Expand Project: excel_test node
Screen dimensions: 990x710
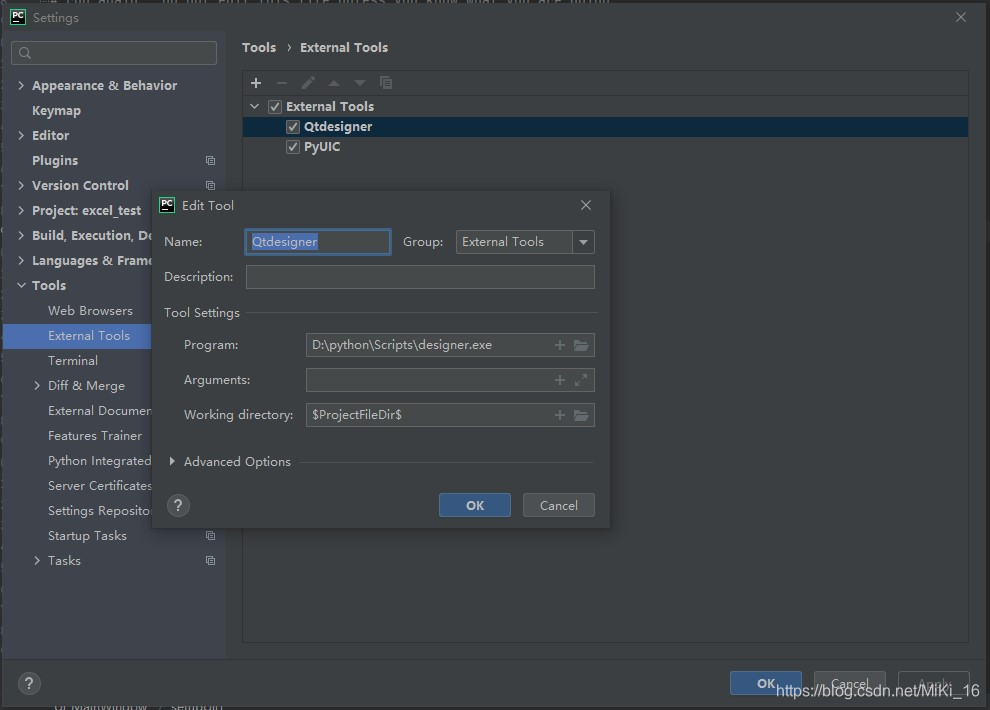pyautogui.click(x=21, y=211)
